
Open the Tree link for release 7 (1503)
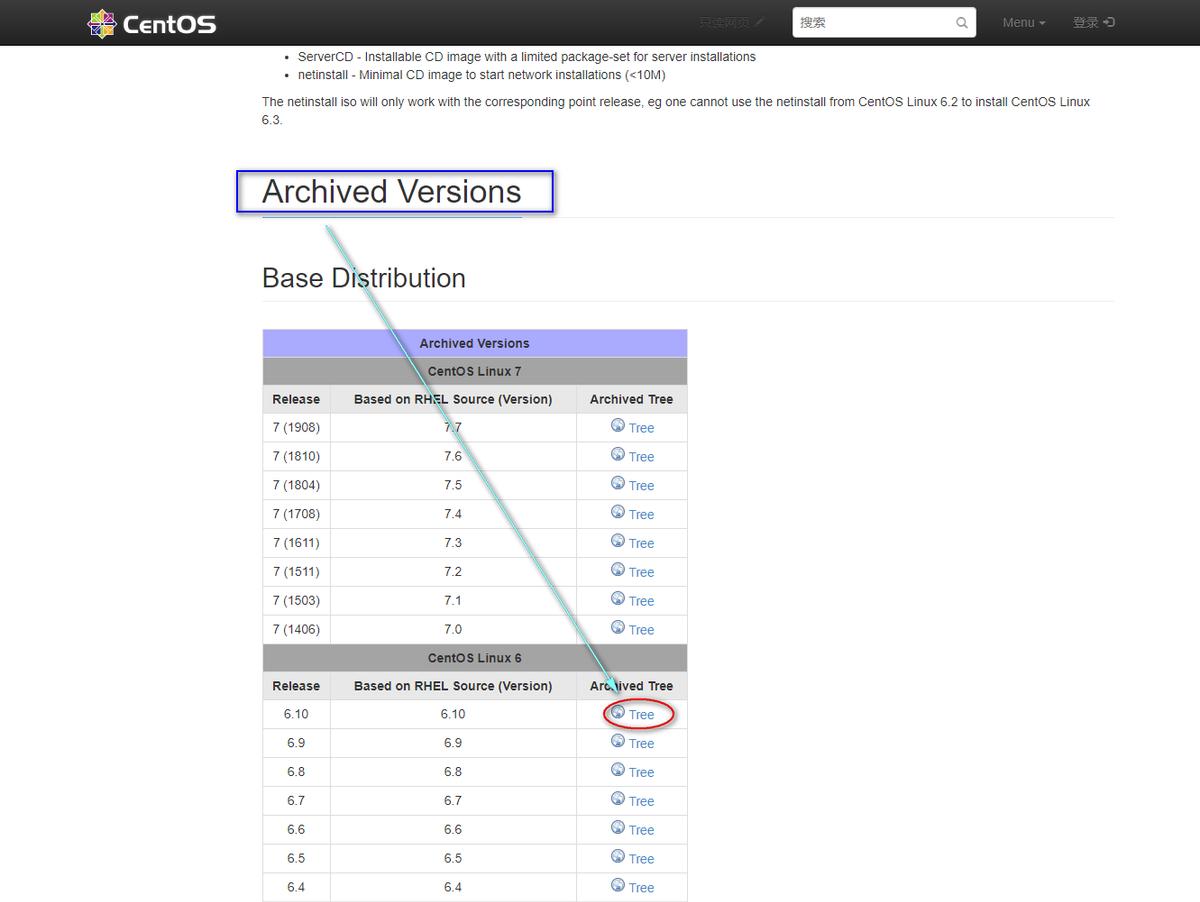pos(641,601)
